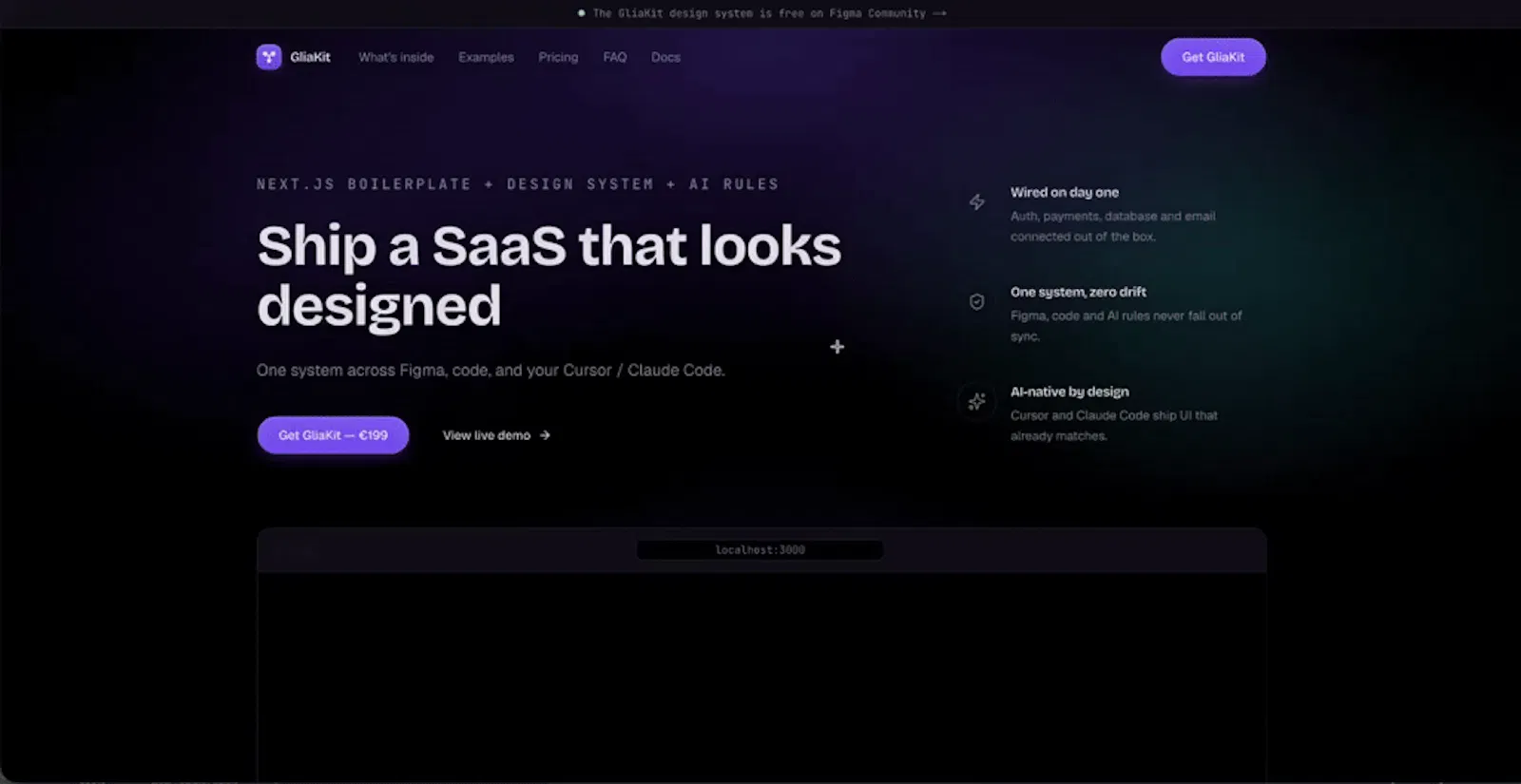Open the What's inside nav link
Image resolution: width=1521 pixels, height=784 pixels.
click(395, 57)
